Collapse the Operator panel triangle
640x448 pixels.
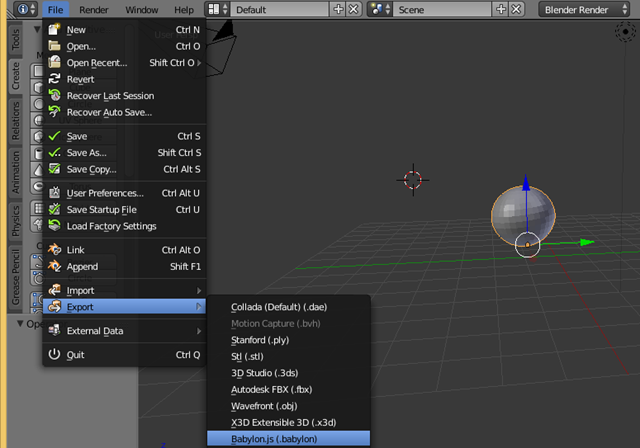(20, 324)
